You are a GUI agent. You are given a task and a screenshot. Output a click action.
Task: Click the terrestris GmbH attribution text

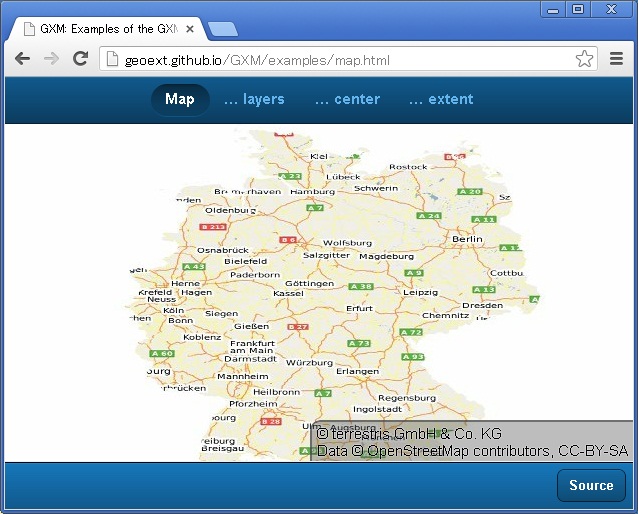(x=409, y=434)
